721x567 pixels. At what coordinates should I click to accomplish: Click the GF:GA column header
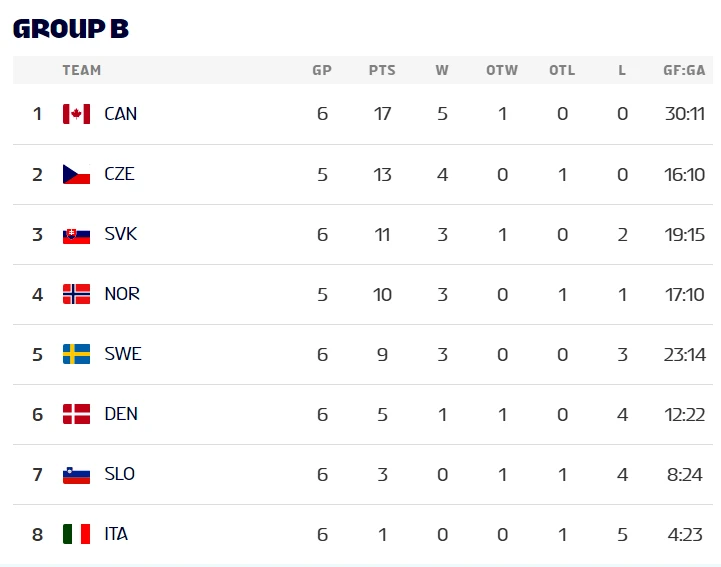684,70
